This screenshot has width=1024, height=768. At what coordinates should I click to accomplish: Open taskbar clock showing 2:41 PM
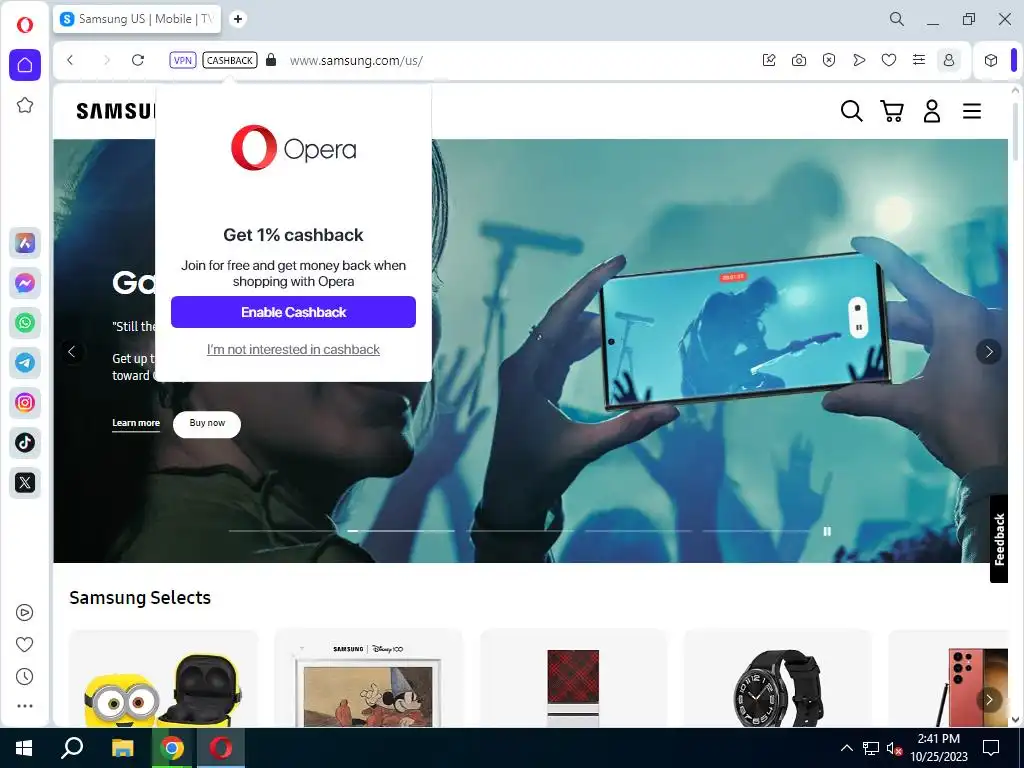(x=939, y=748)
